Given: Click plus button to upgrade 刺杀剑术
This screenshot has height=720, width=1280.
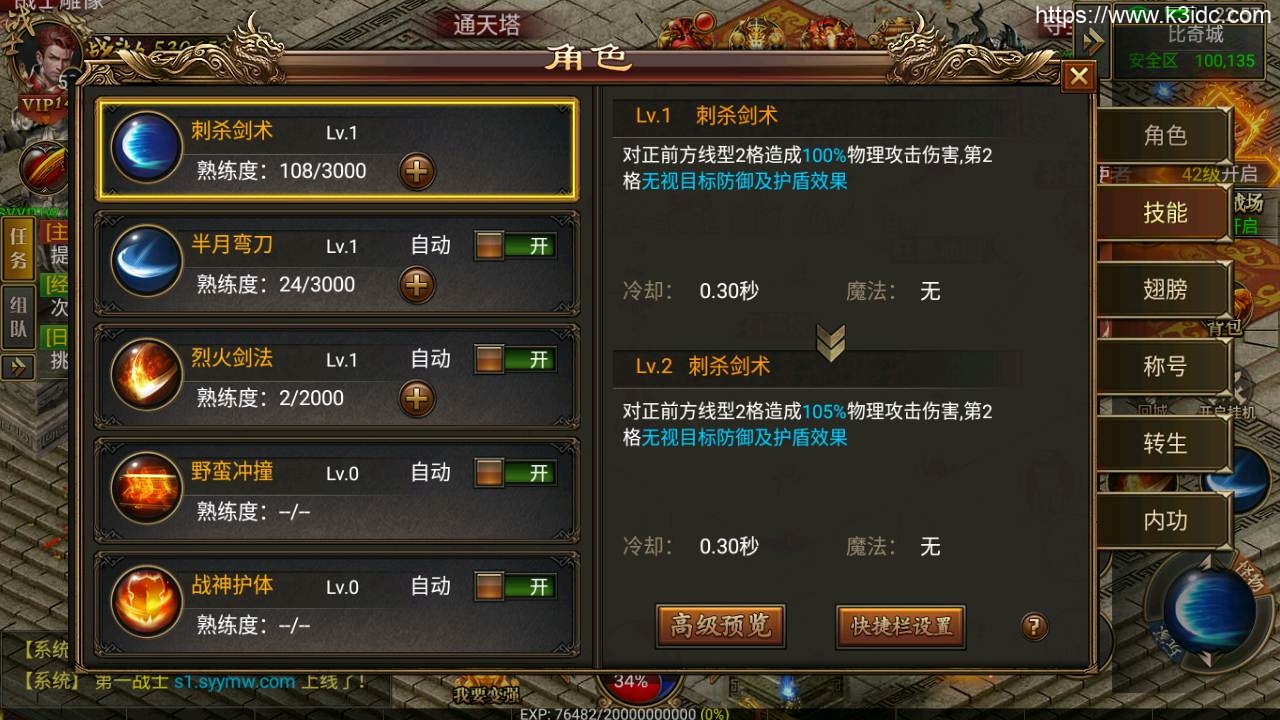Looking at the screenshot, I should 417,172.
